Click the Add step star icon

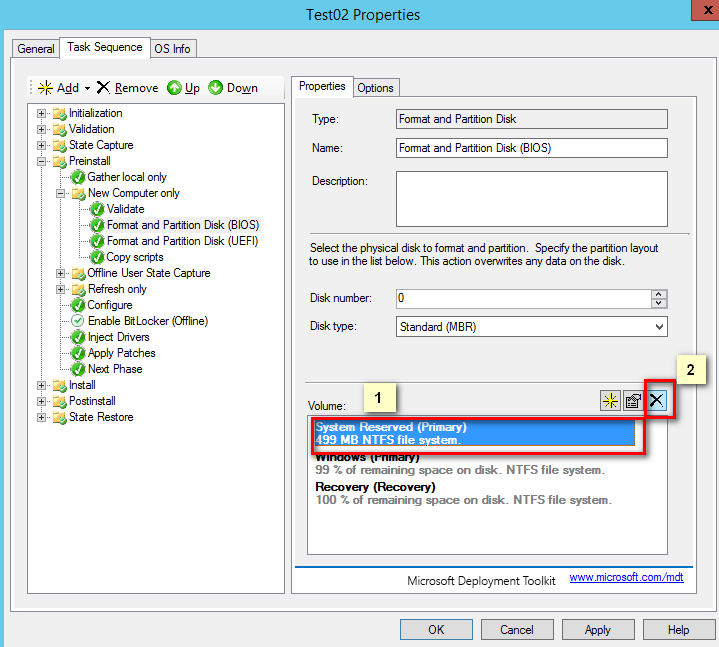[x=45, y=88]
